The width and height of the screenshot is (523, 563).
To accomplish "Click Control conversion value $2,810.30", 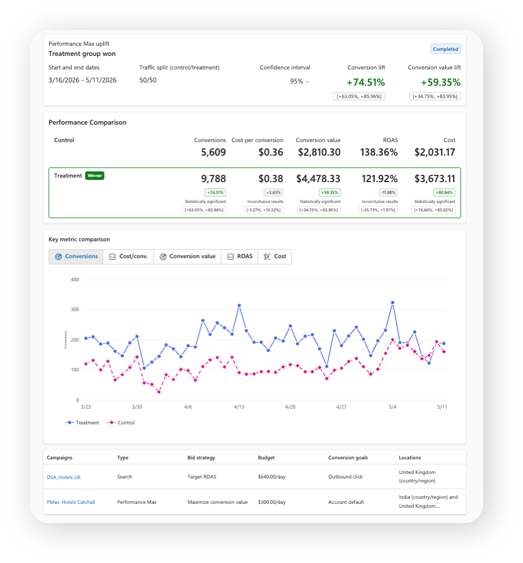I will pos(319,152).
